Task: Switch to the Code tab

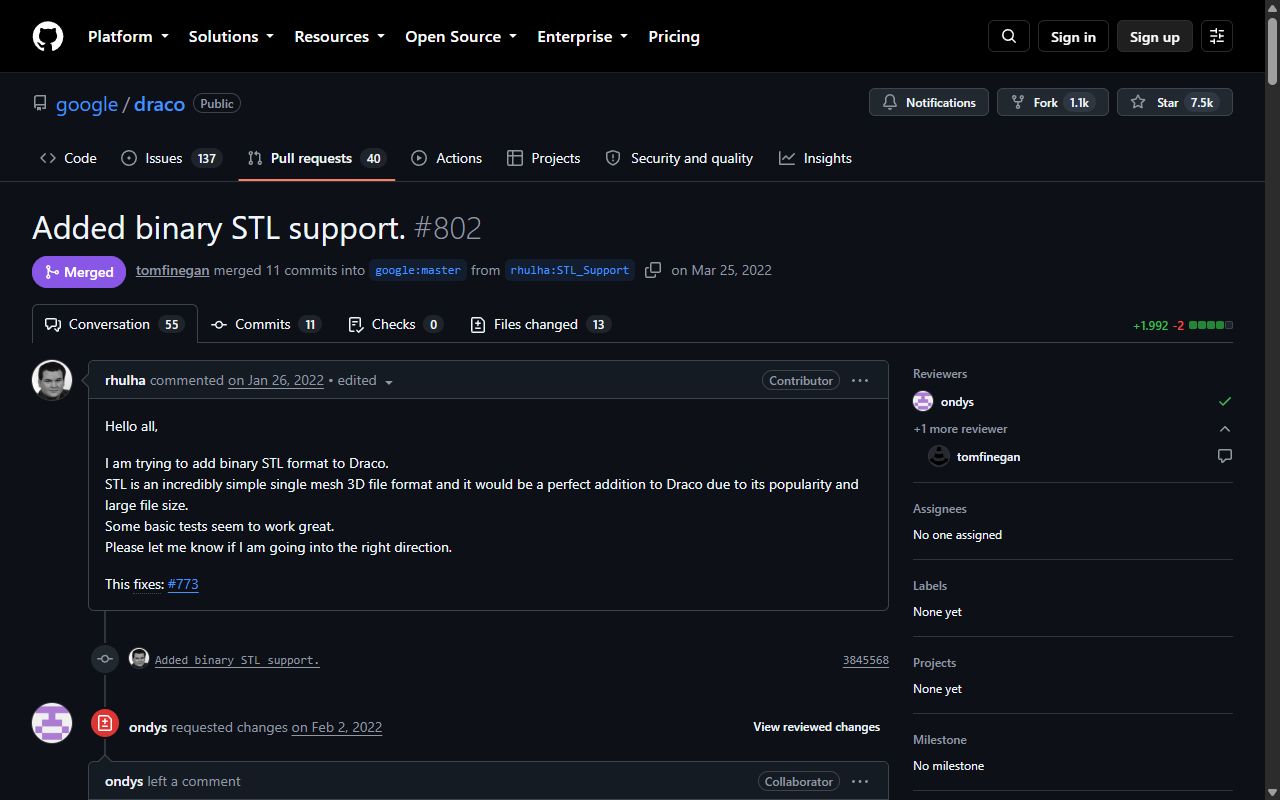Action: (68, 158)
